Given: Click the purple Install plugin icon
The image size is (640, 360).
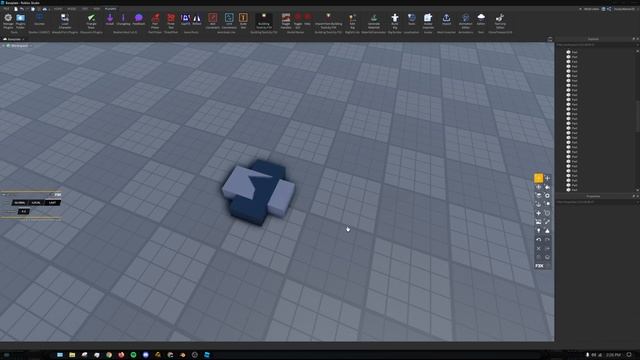Looking at the screenshot, I should [x=110, y=19].
